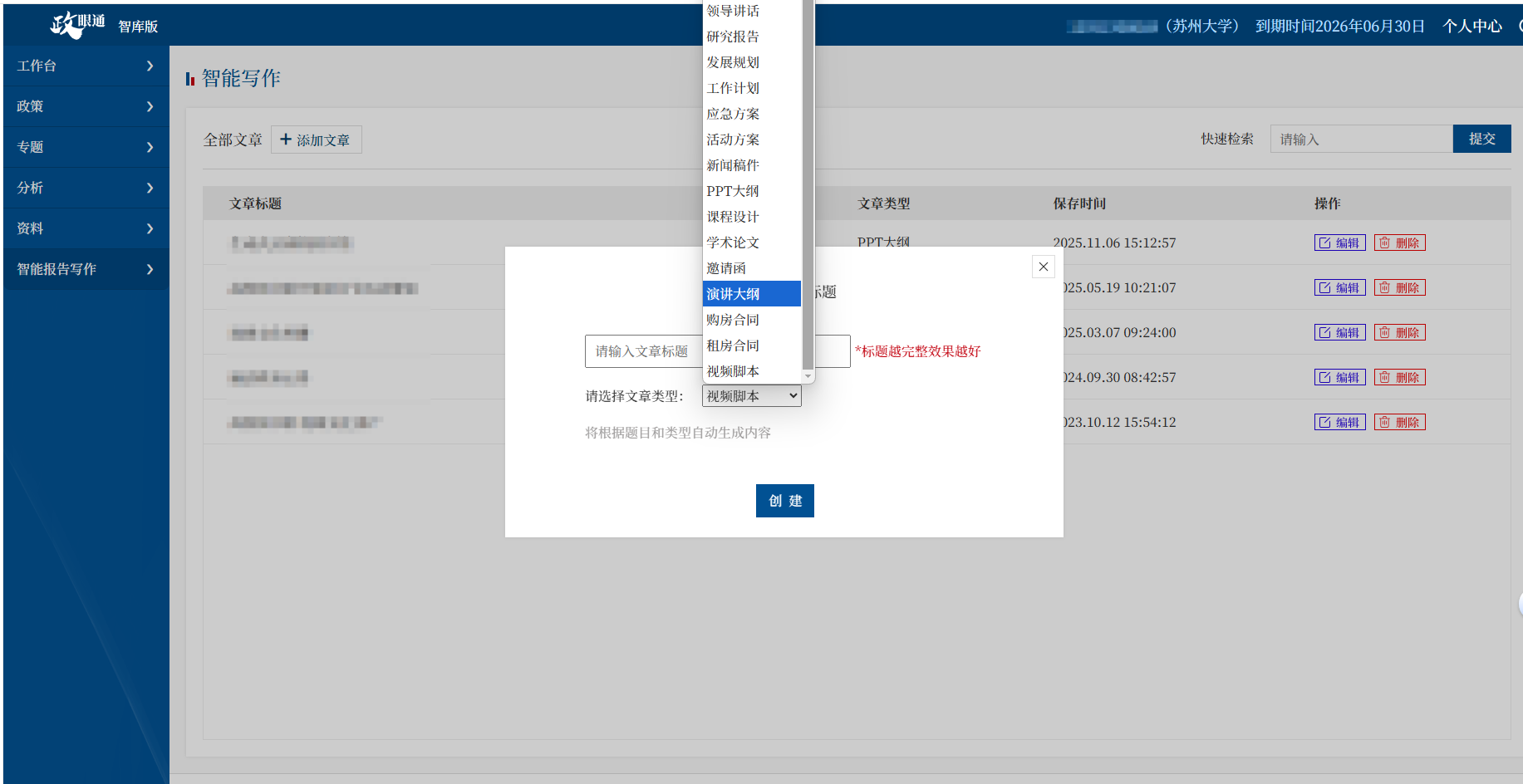This screenshot has width=1523, height=784.
Task: Edit the article saved 2025.03.07
Action: [x=1339, y=333]
